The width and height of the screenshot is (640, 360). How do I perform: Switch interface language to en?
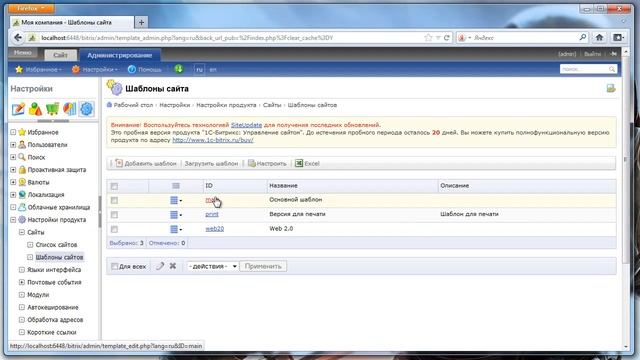(213, 70)
